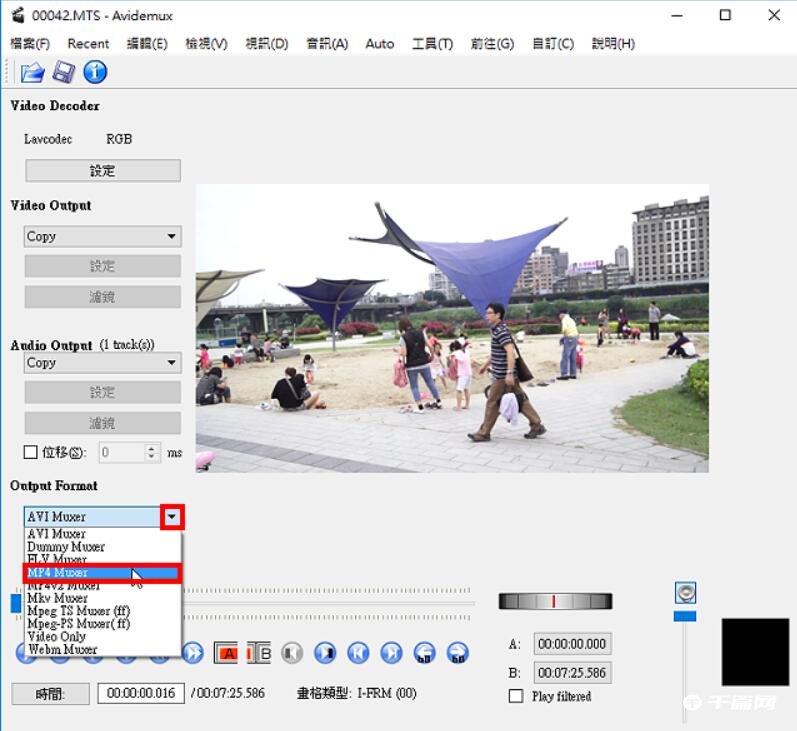
Task: Click the marker A time field
Action: pyautogui.click(x=572, y=644)
